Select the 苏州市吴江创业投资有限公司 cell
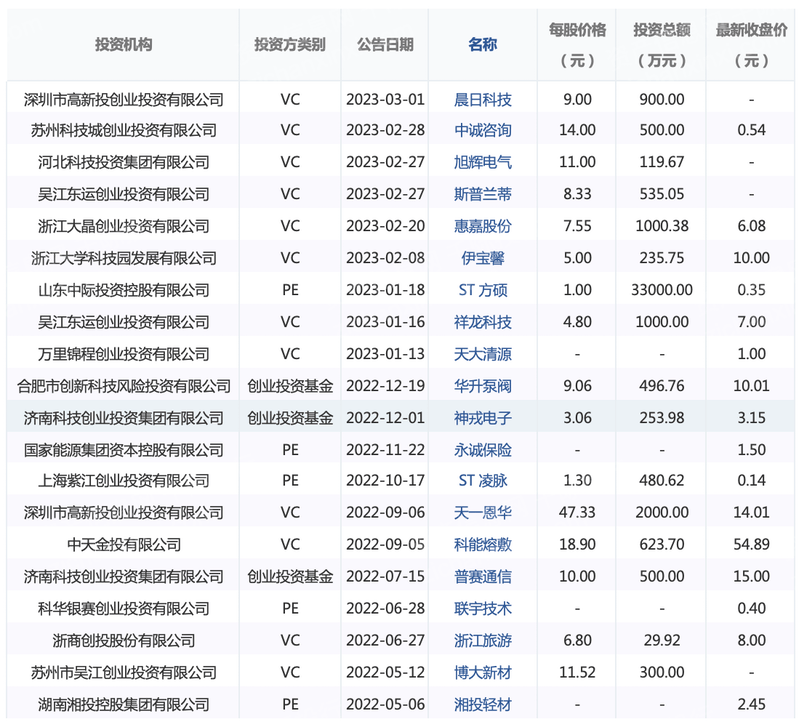Screen dimensions: 800x727 click(123, 672)
